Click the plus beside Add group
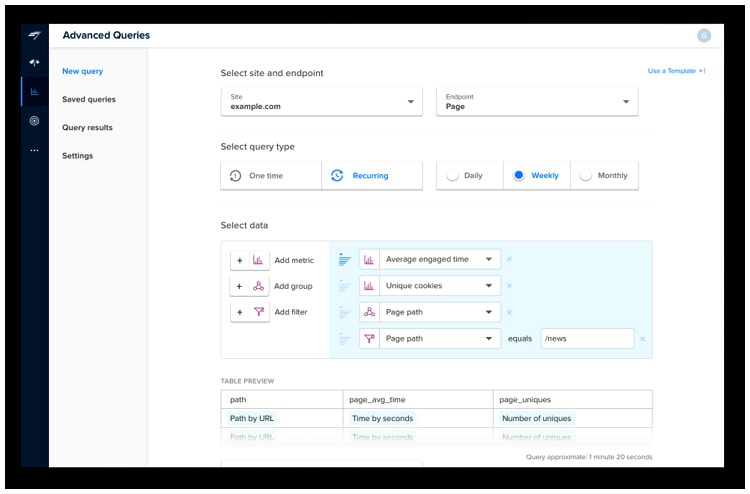 point(240,286)
